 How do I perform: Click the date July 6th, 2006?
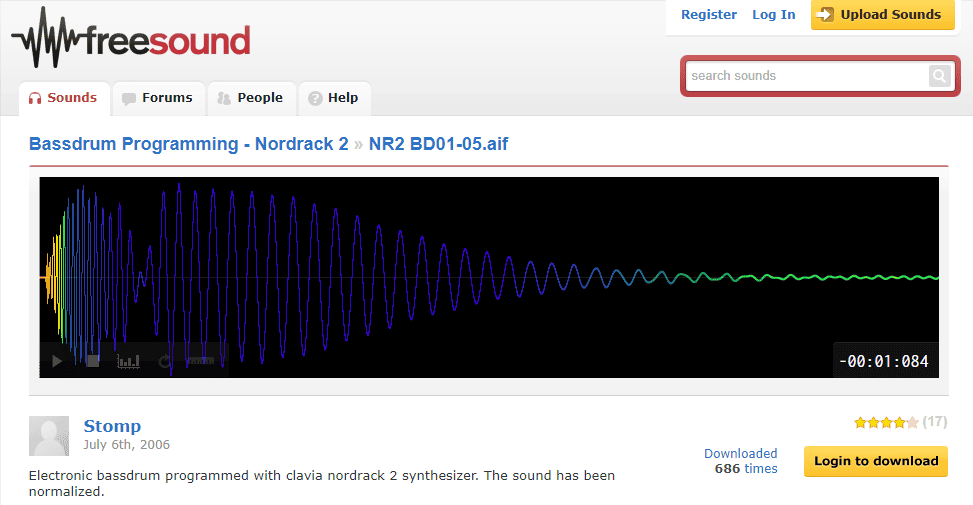click(x=127, y=445)
